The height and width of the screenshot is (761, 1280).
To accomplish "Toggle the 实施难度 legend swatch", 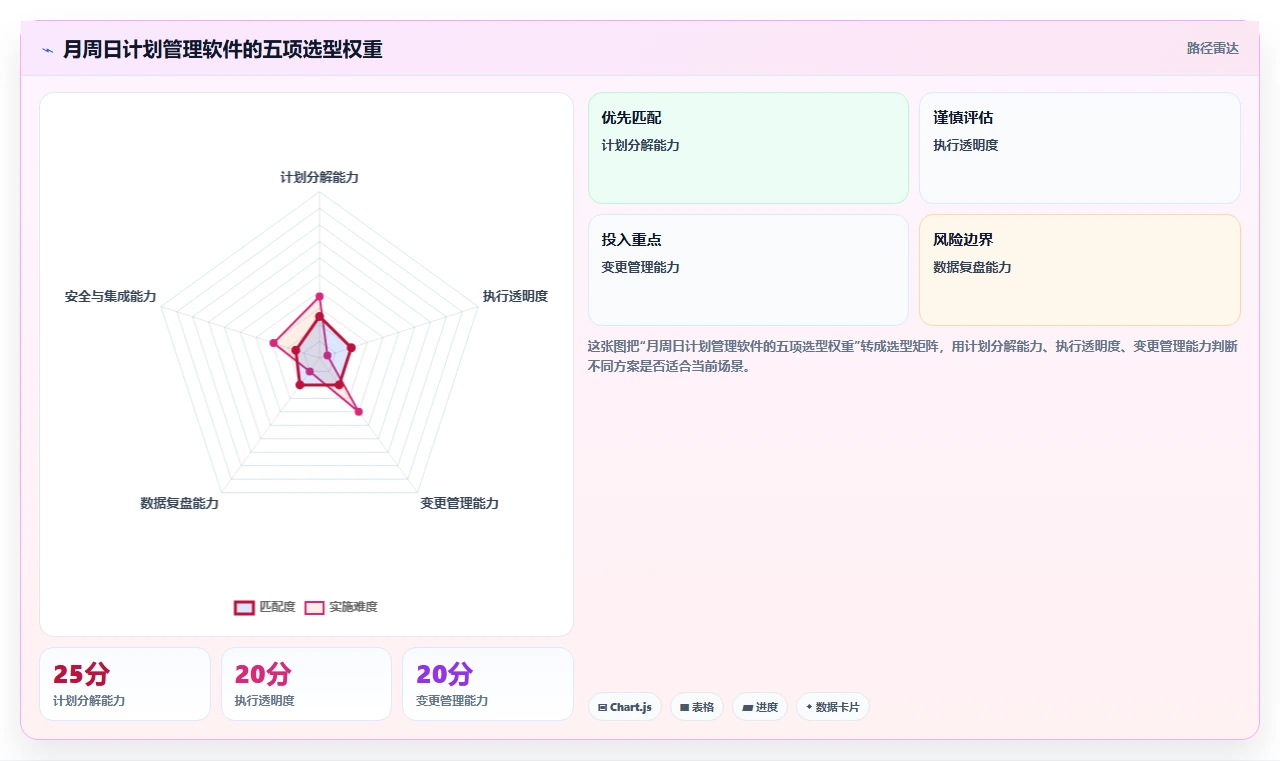I will click(x=314, y=607).
